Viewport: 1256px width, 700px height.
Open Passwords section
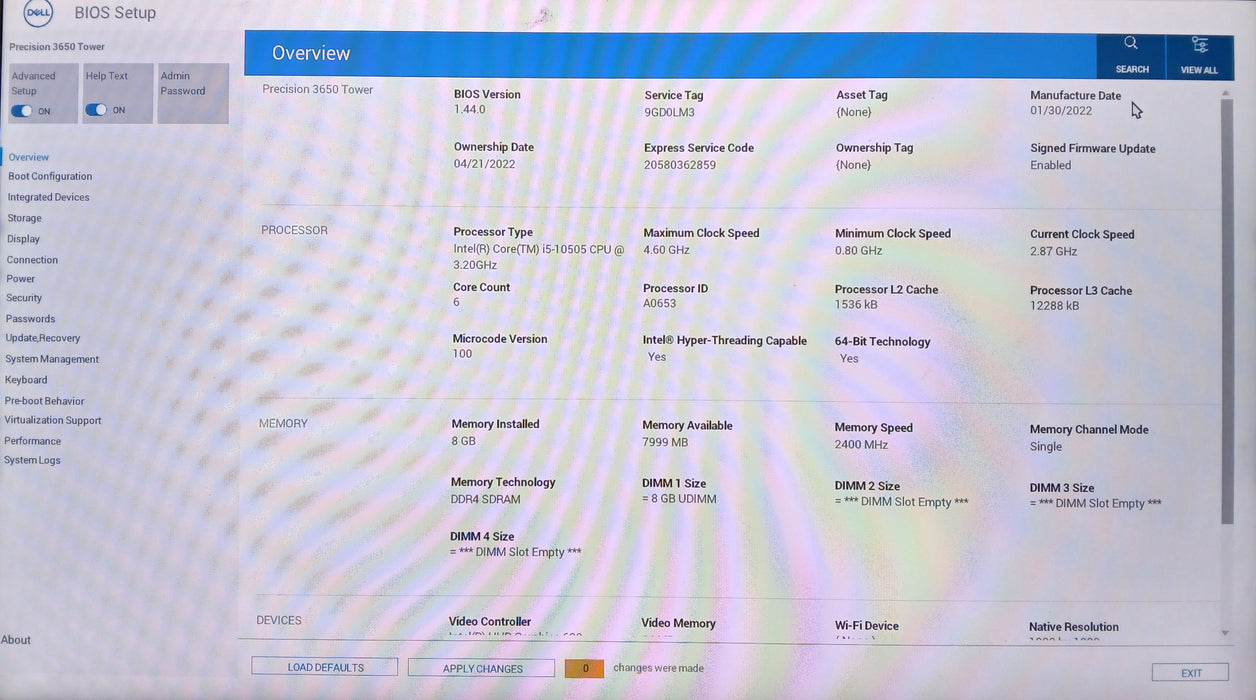(x=30, y=319)
